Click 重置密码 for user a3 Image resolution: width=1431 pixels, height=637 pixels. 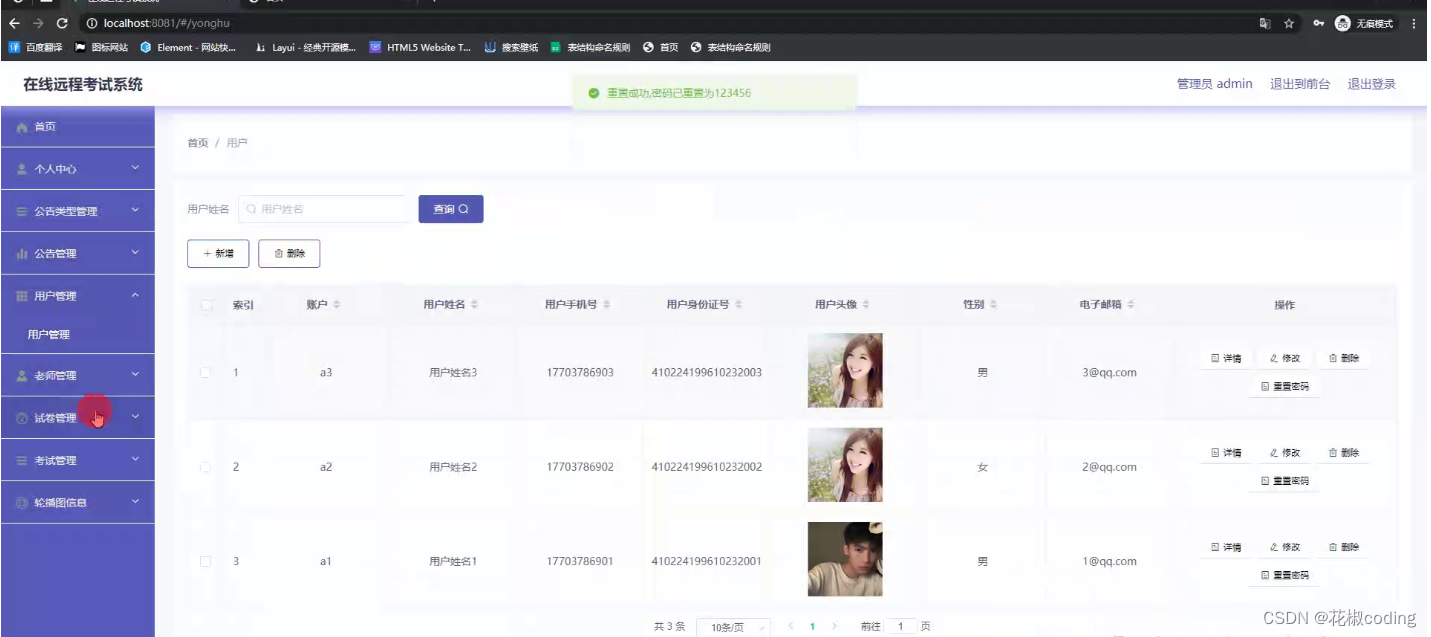tap(1285, 386)
